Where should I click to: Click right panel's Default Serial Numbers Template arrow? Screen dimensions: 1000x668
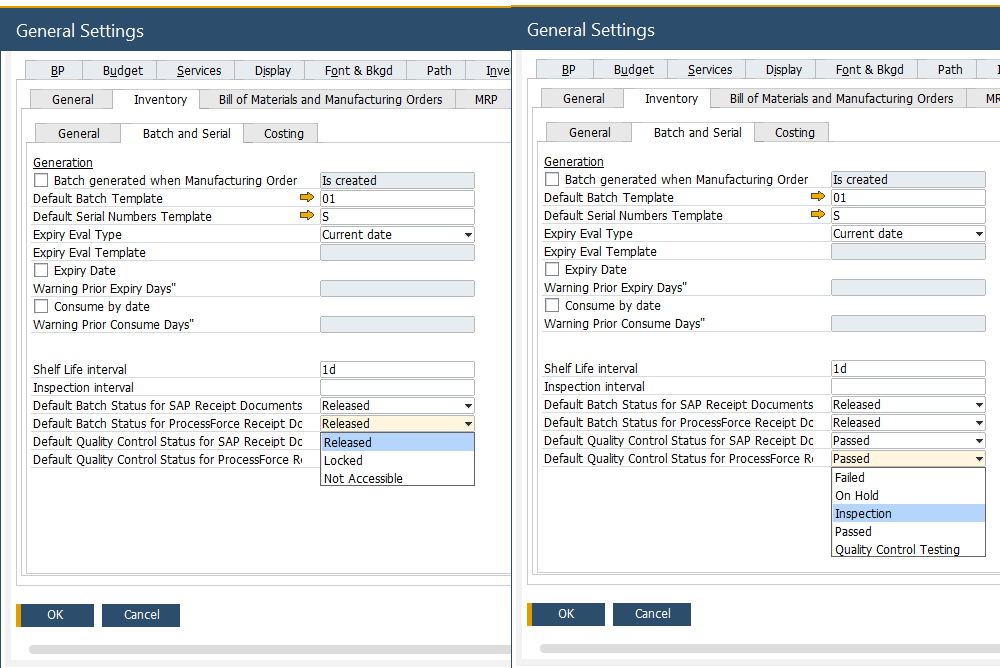point(817,215)
